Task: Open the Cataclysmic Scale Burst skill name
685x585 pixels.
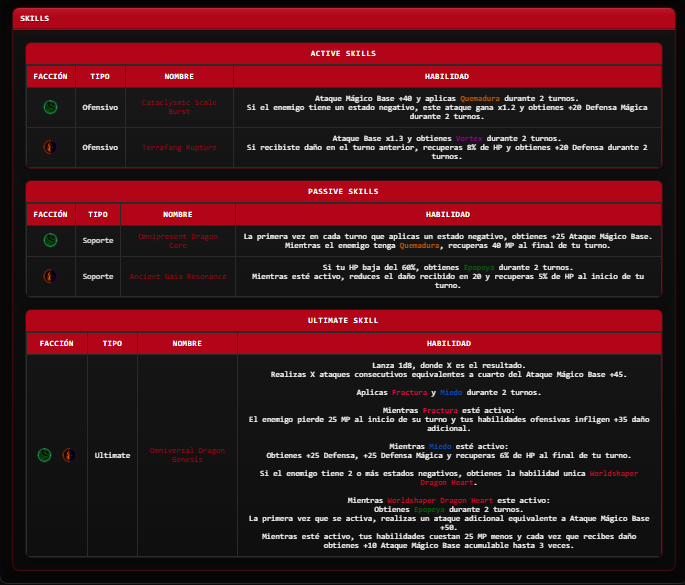Action: tap(179, 107)
